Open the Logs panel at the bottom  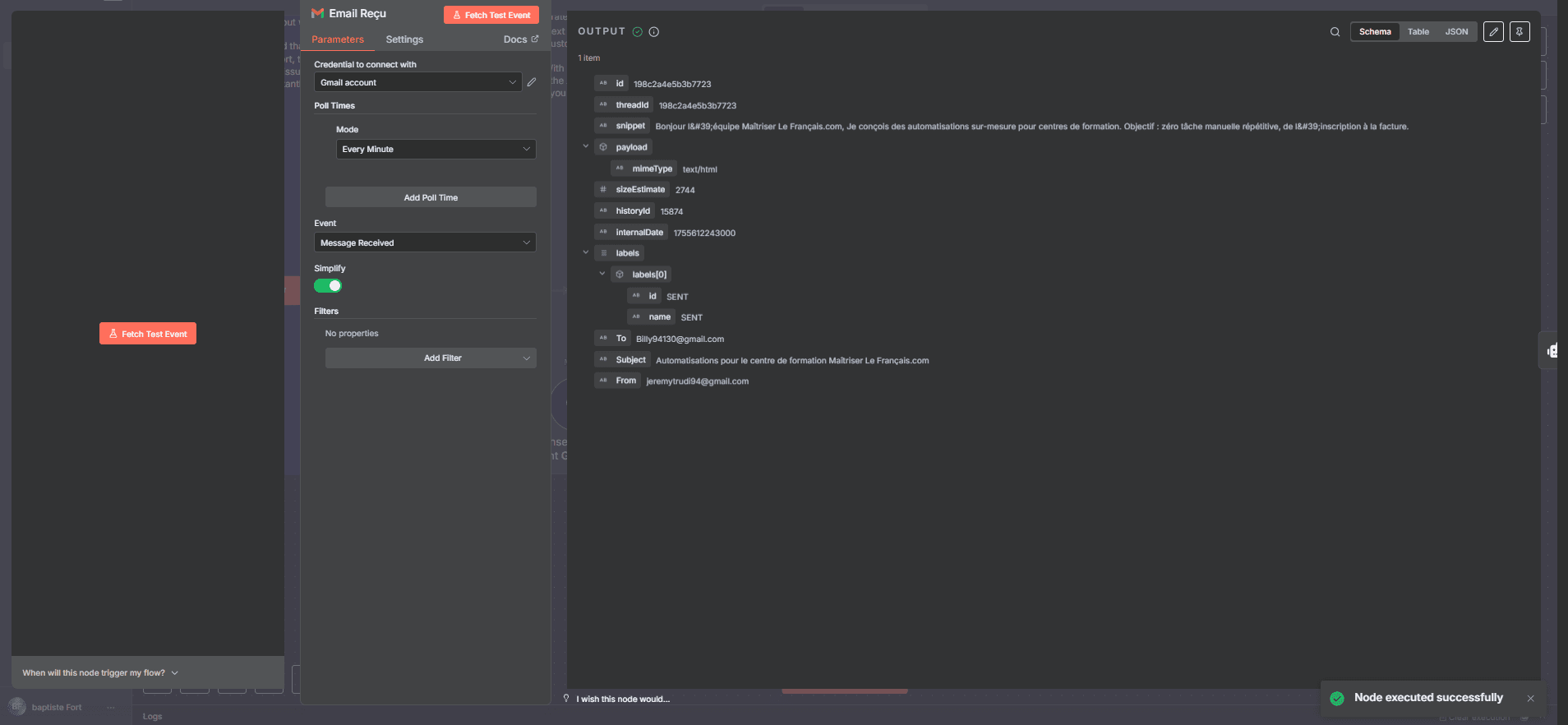pyautogui.click(x=152, y=716)
